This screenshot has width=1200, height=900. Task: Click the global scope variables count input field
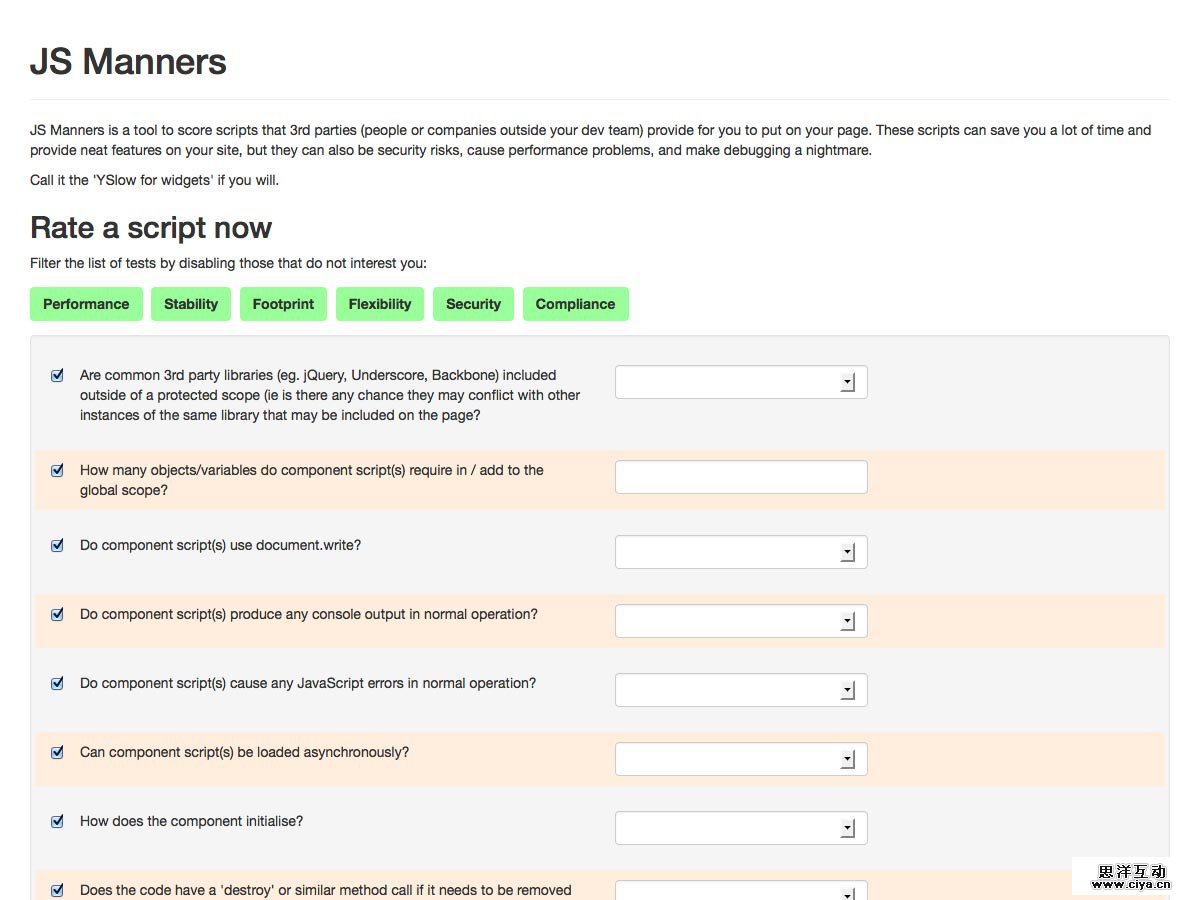coord(741,477)
